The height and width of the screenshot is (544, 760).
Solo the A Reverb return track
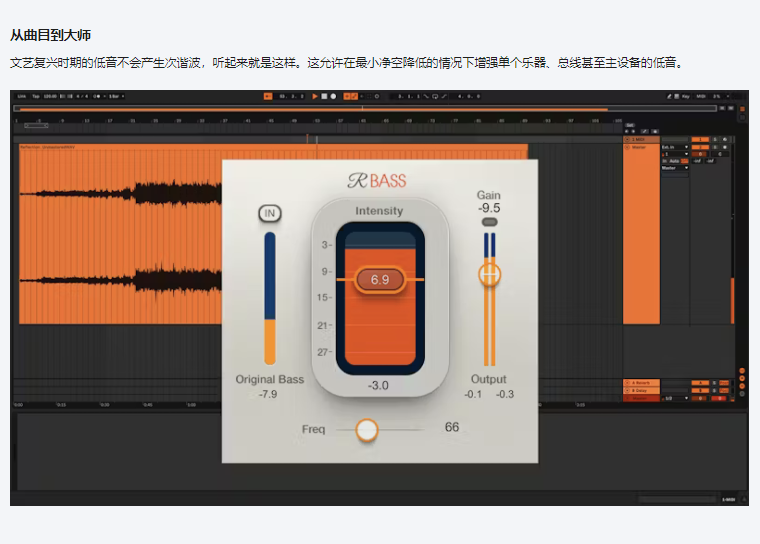point(714,383)
